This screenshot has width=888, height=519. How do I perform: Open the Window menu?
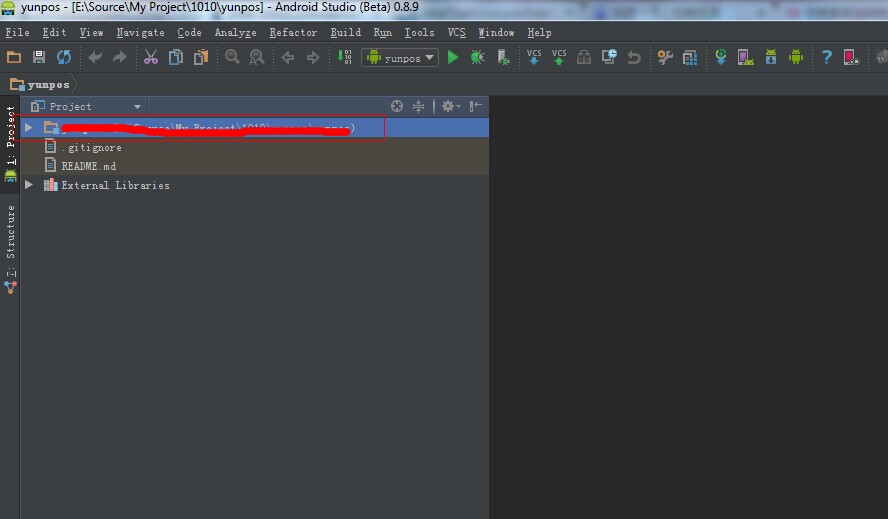point(496,33)
